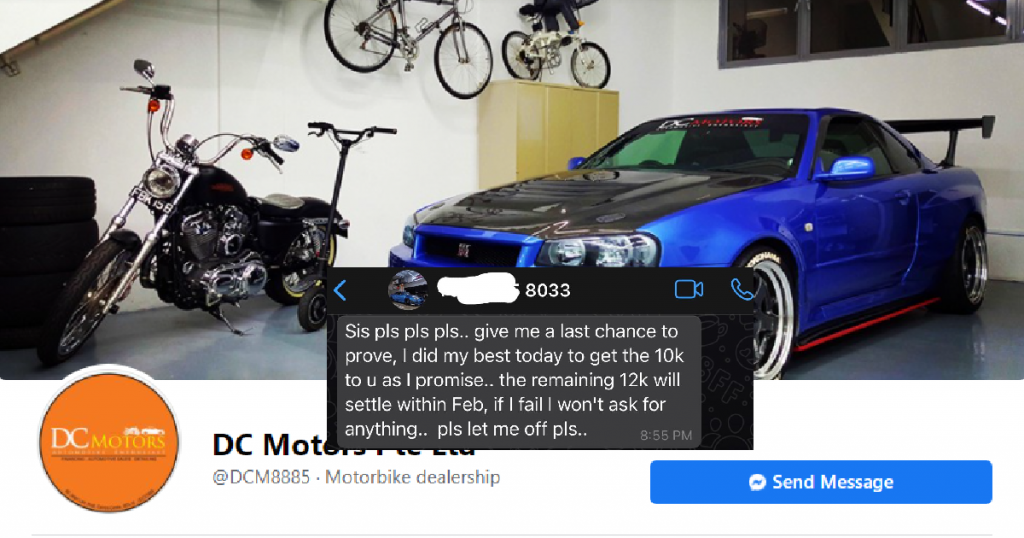Open the chat contact's profile avatar
The image size is (1024, 538).
click(x=408, y=290)
